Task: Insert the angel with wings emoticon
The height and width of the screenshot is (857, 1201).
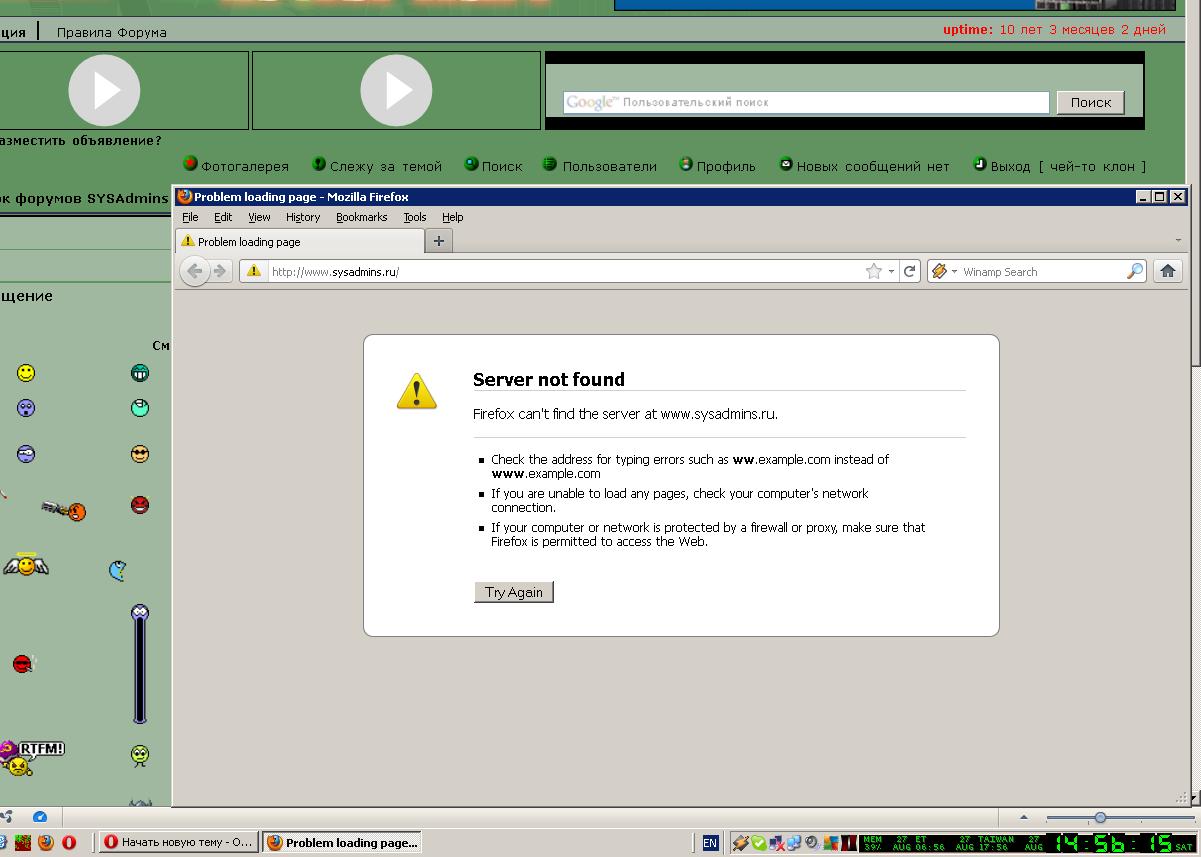Action: (x=25, y=566)
